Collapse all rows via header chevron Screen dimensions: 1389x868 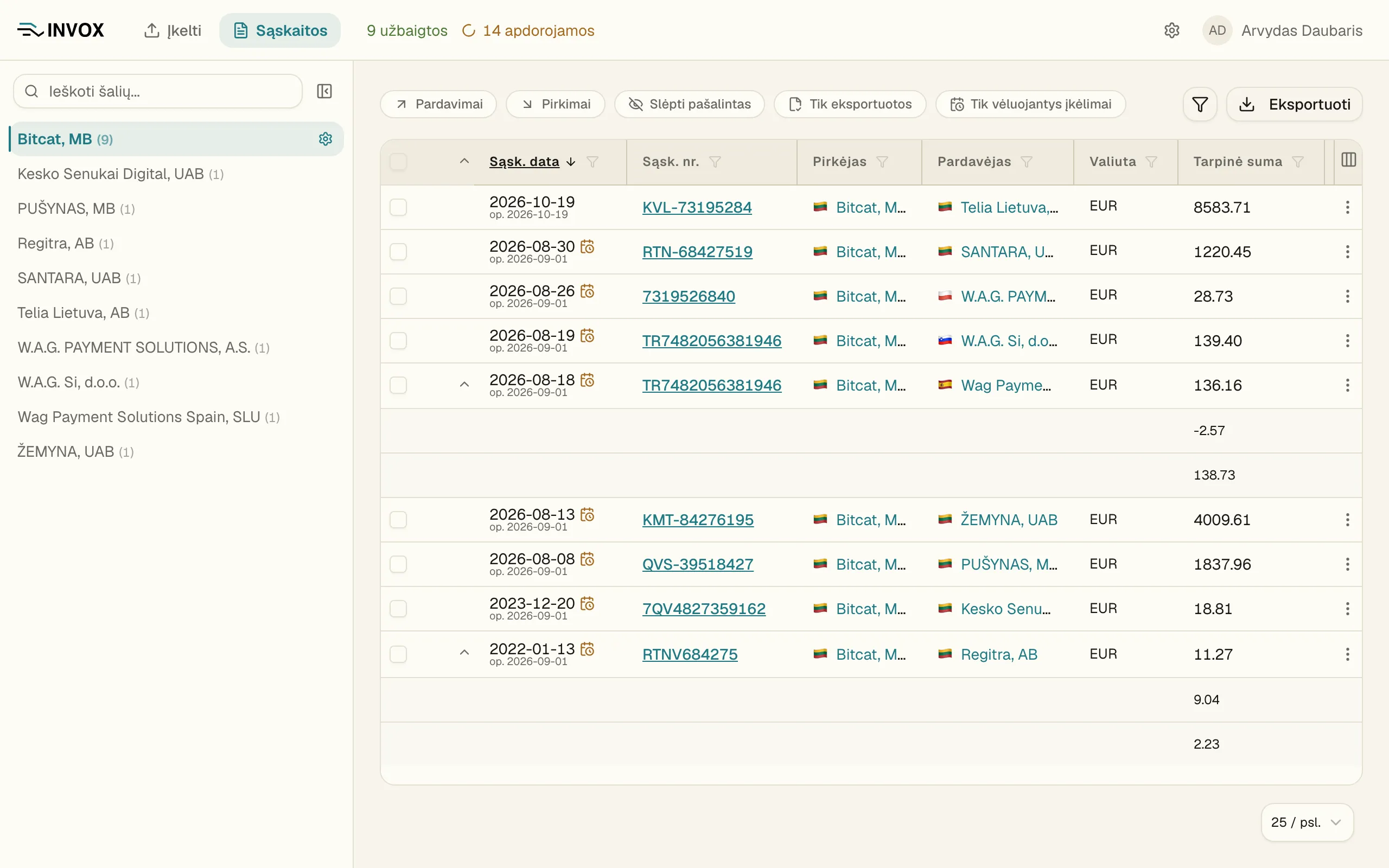click(464, 161)
